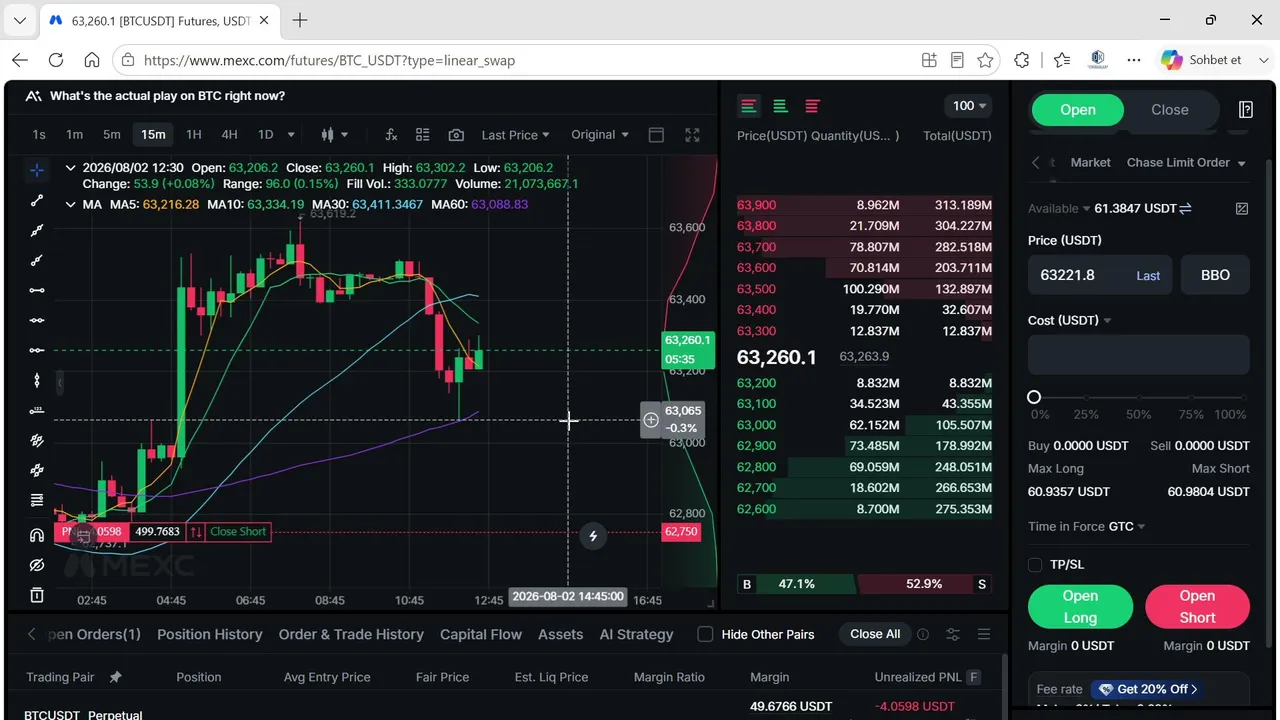
Task: Click info icon next to Close All
Action: [923, 634]
